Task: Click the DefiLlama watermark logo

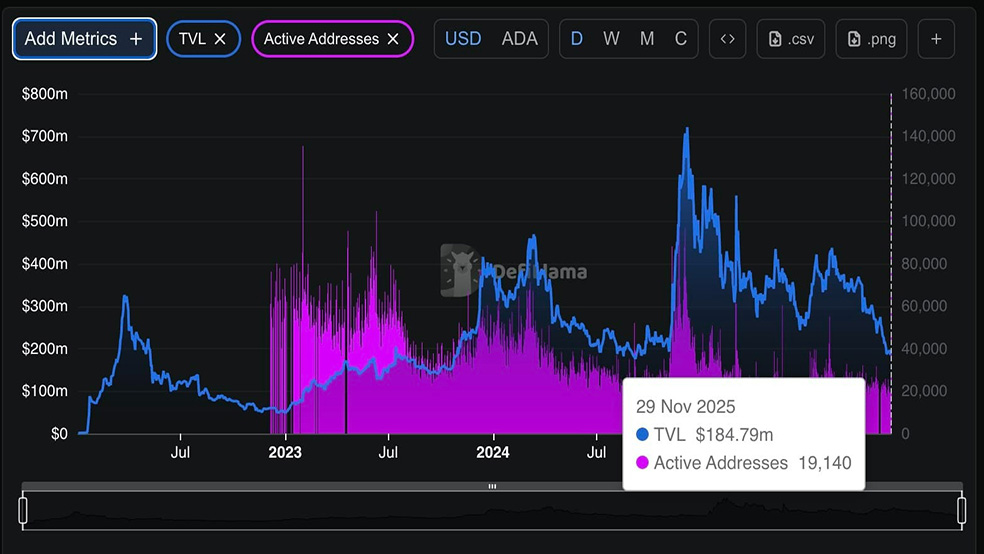Action: click(x=458, y=270)
